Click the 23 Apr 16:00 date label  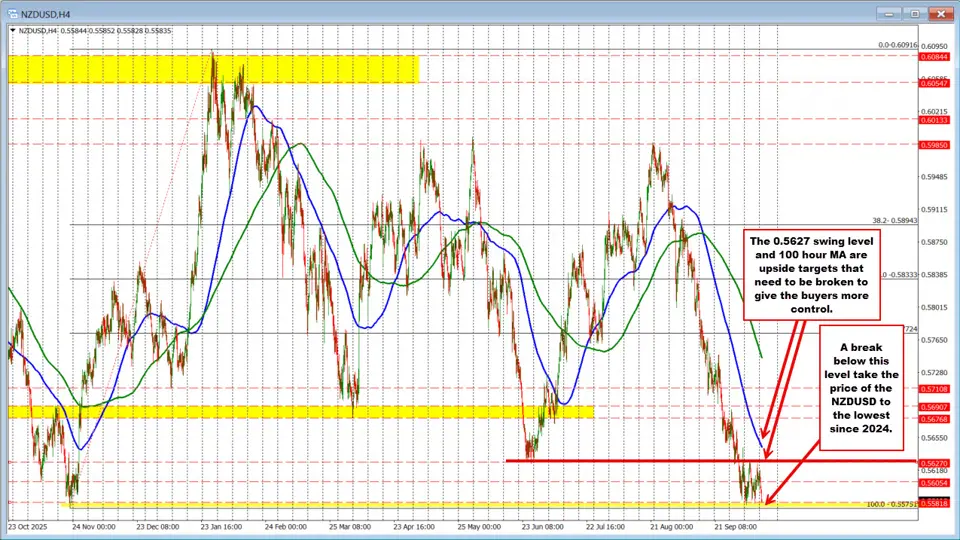(x=414, y=527)
